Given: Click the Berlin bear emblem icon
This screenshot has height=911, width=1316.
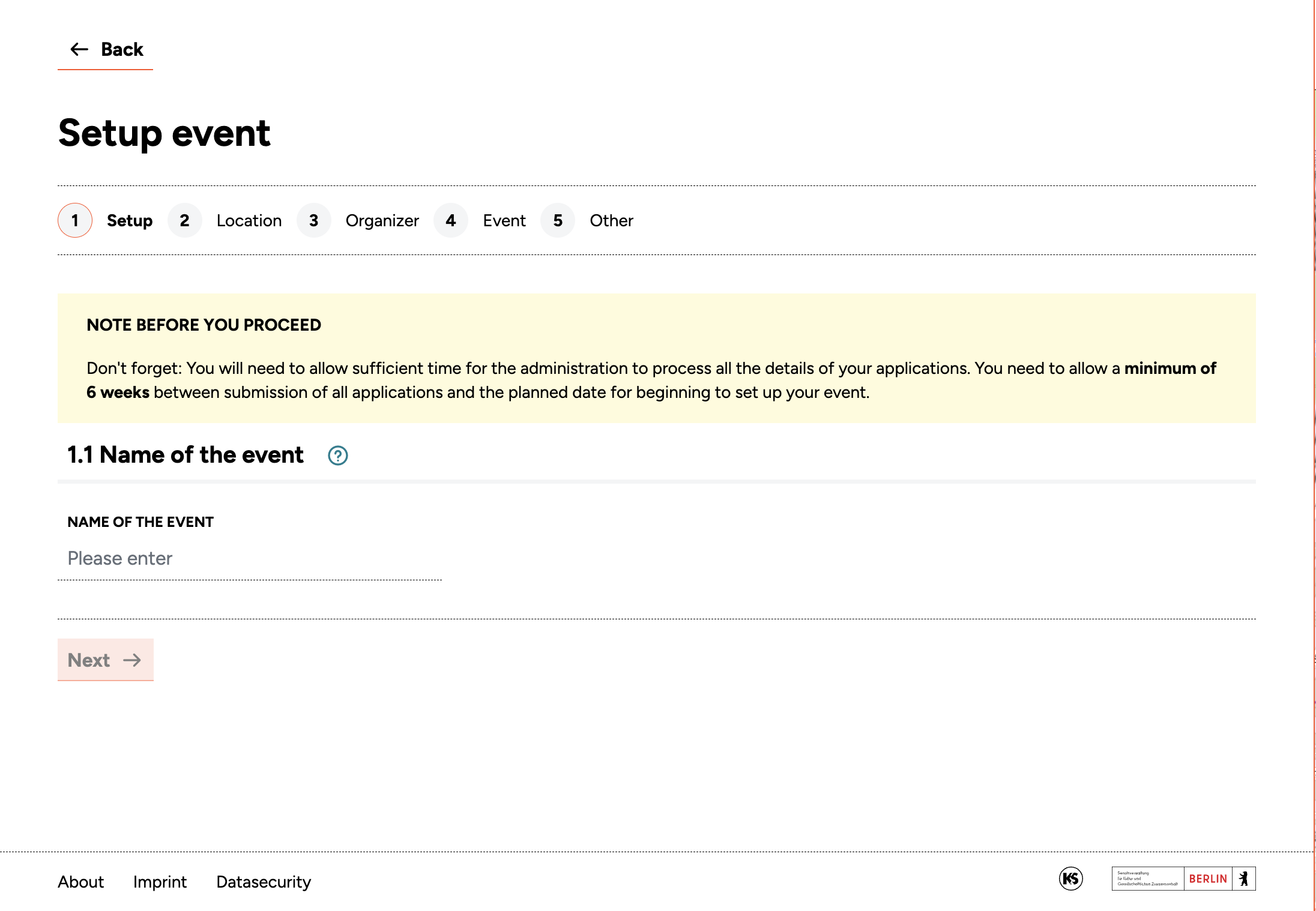Looking at the screenshot, I should coord(1243,879).
